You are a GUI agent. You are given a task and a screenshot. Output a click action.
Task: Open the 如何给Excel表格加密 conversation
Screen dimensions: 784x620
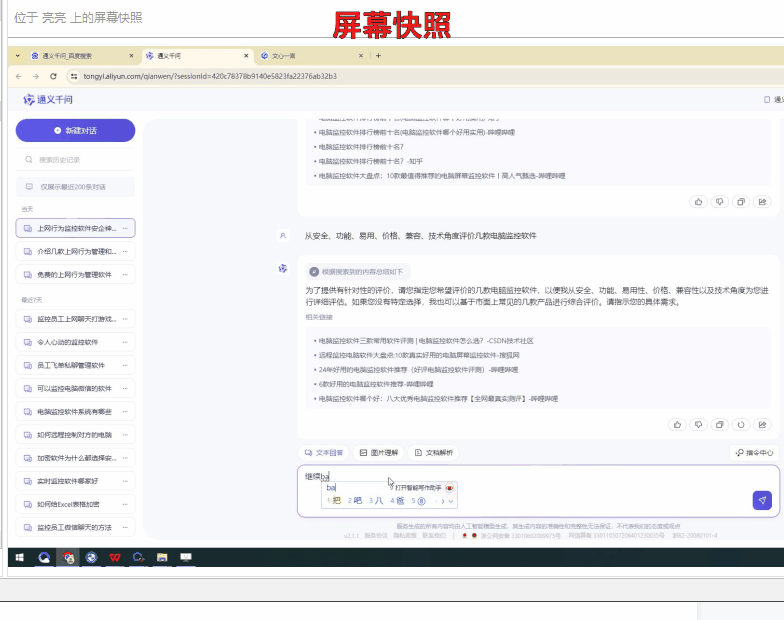point(70,504)
